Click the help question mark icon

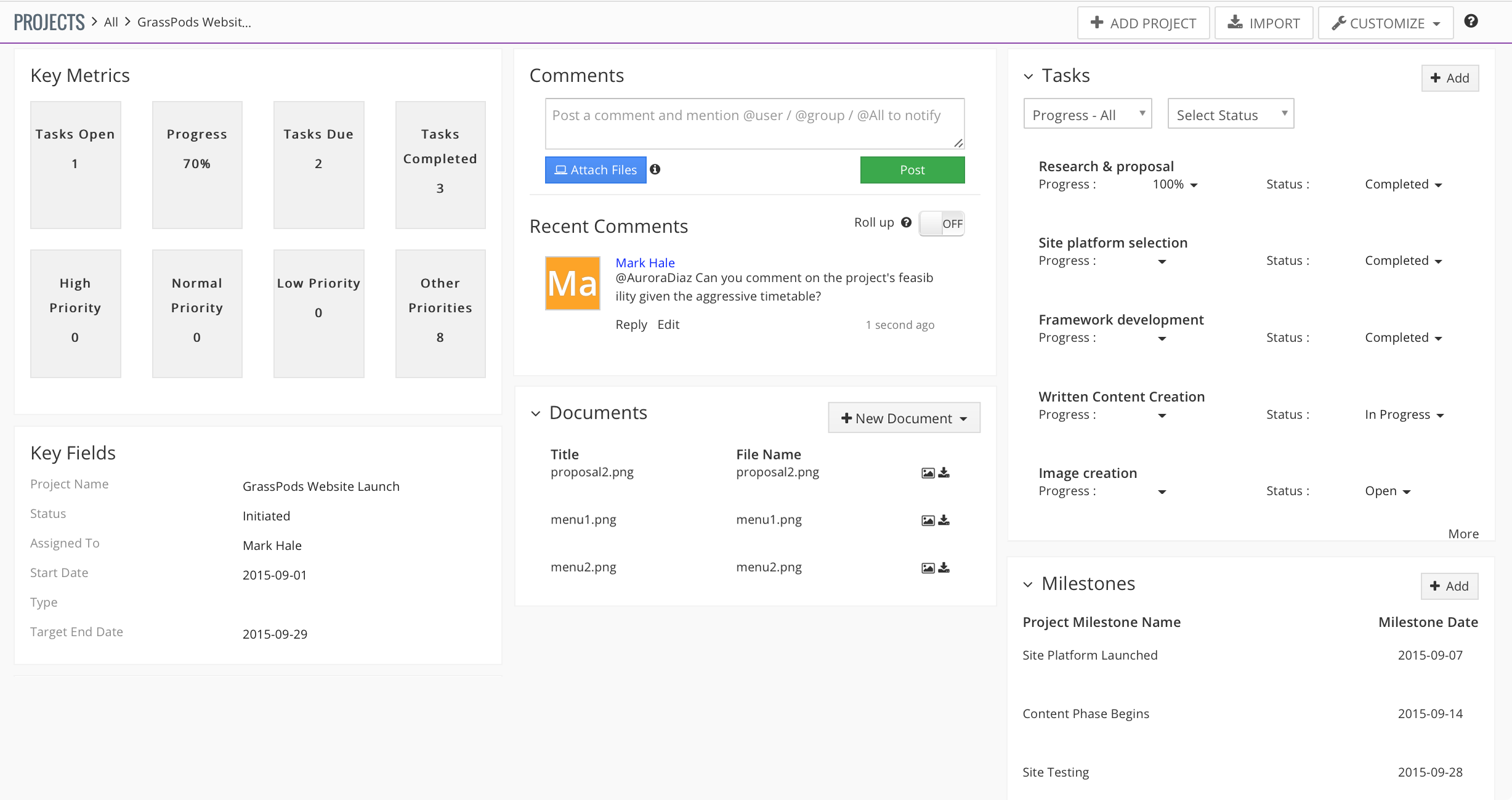pyautogui.click(x=1471, y=20)
